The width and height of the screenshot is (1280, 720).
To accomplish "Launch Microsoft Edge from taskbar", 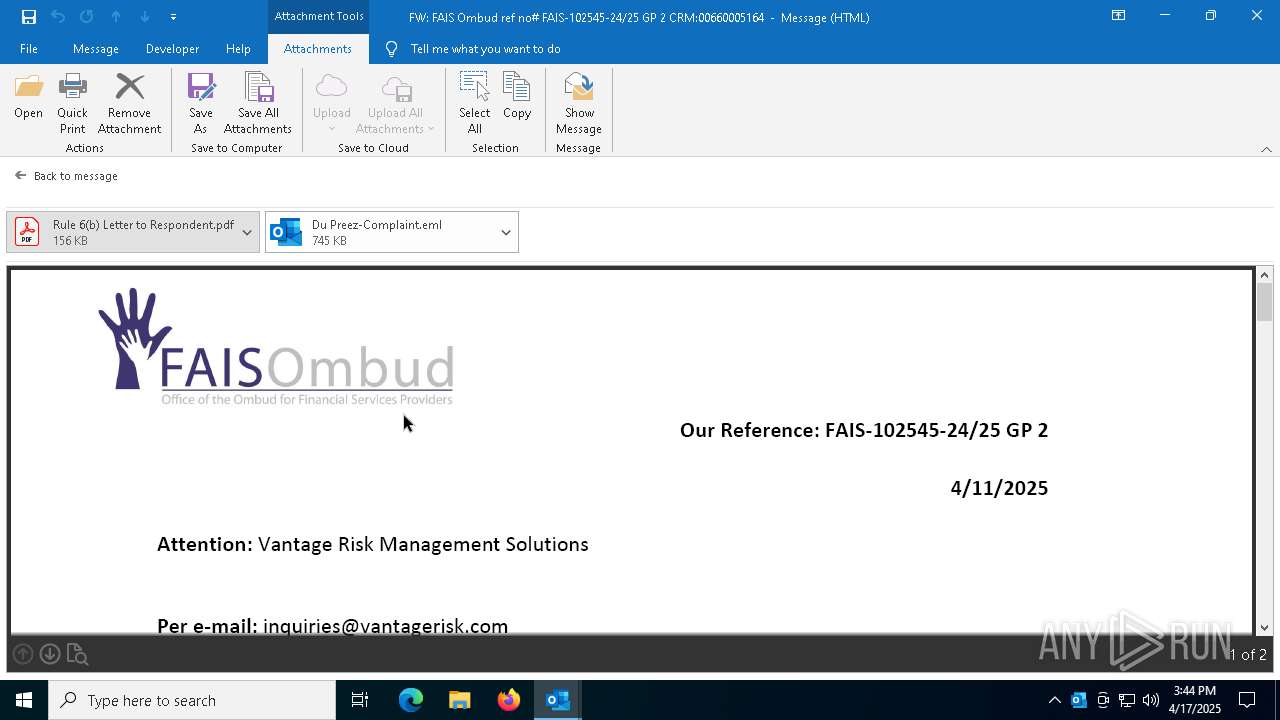I will coord(411,700).
